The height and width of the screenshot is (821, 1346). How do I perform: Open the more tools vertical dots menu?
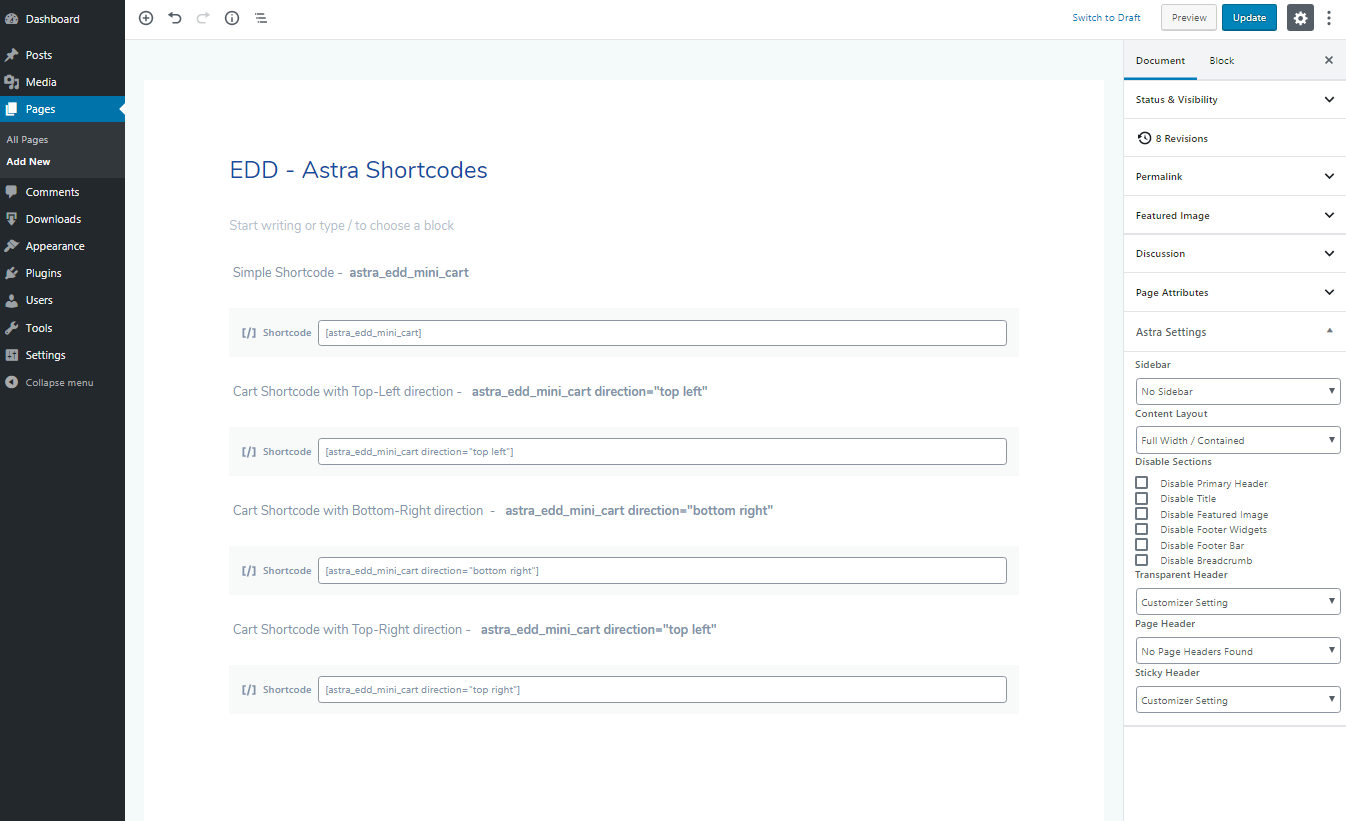(x=1329, y=18)
